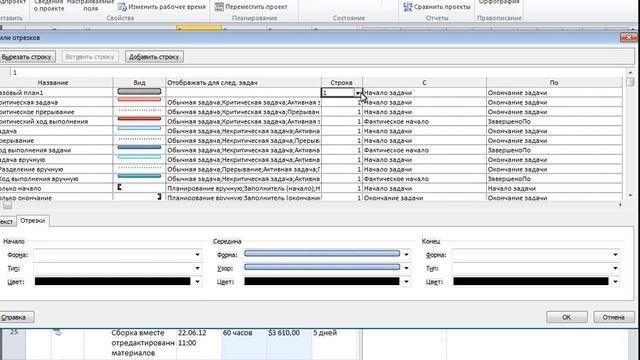This screenshot has width=640, height=360.
Task: Click the Move Project icon (Переместить проект)
Action: click(219, 7)
